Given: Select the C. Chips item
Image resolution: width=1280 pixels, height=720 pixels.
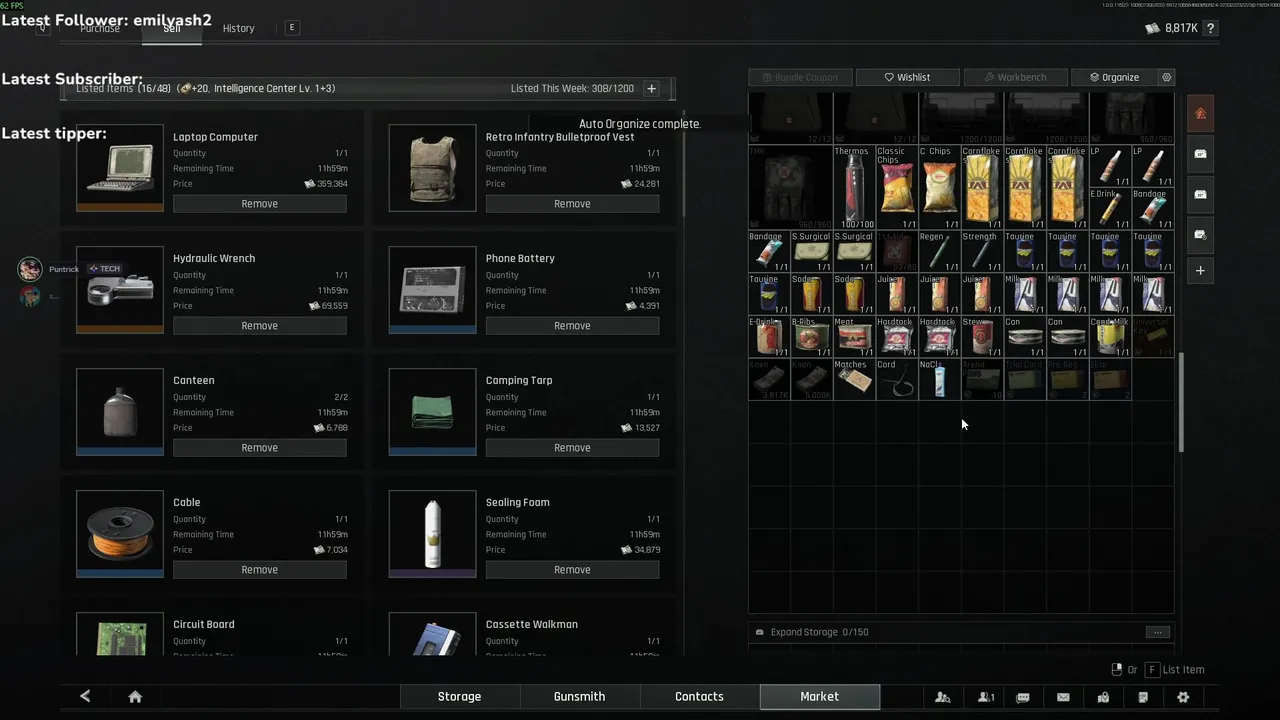Looking at the screenshot, I should coord(938,187).
